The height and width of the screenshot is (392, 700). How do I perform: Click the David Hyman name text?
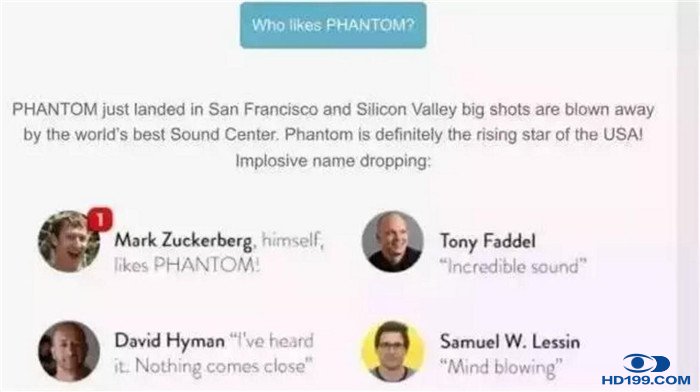[170, 341]
